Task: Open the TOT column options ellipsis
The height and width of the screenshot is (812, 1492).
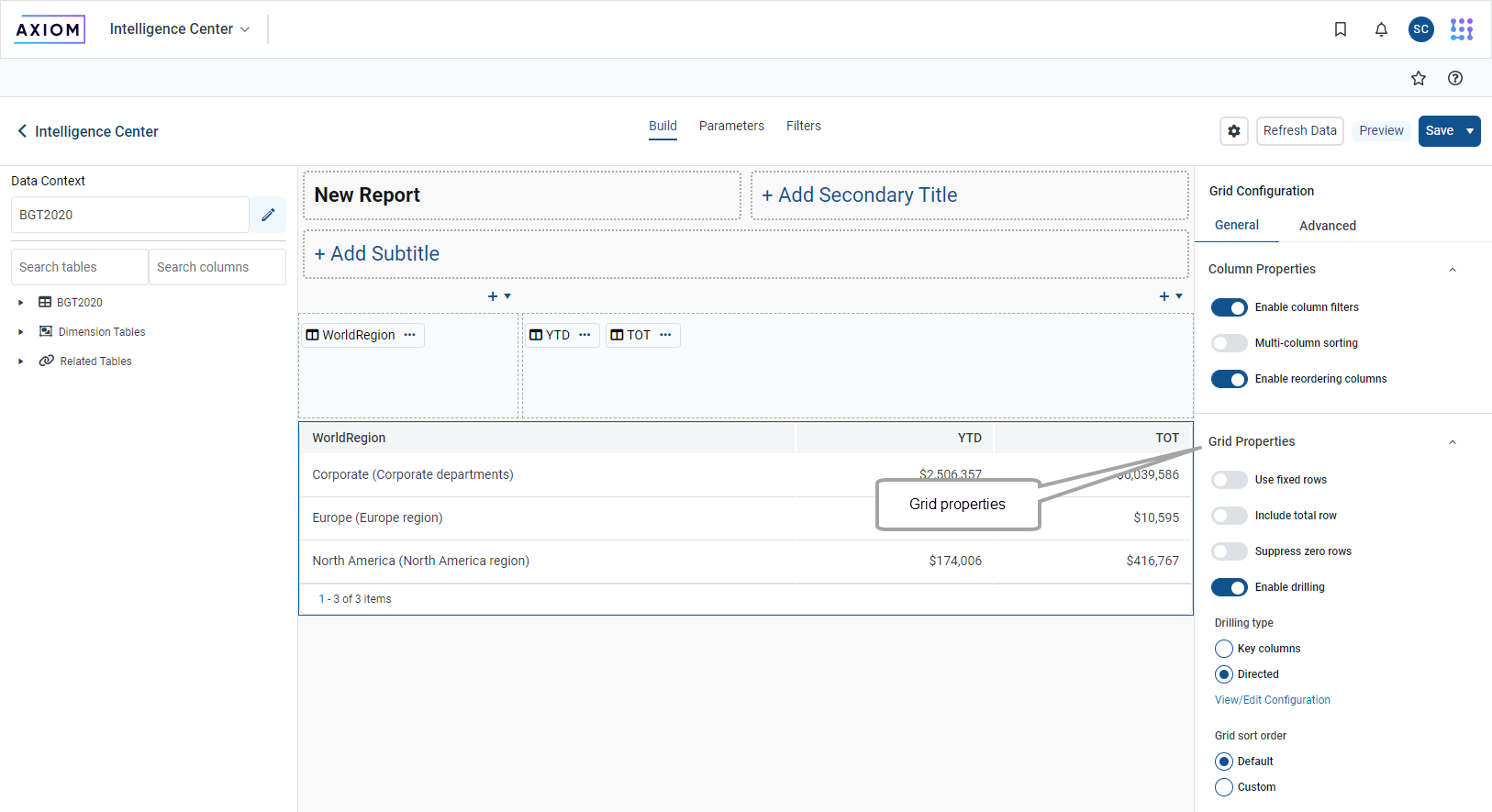Action: pyautogui.click(x=665, y=335)
